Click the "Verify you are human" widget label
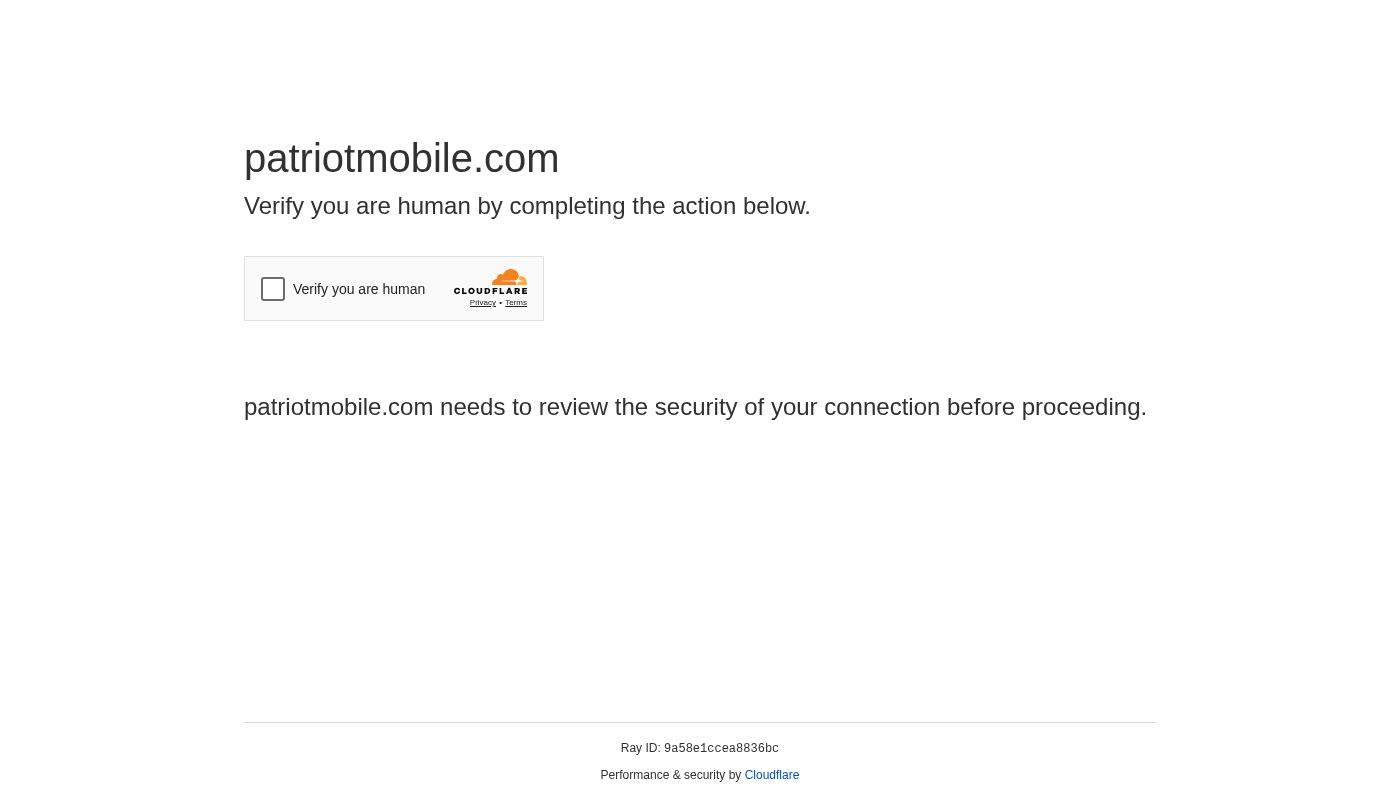This screenshot has height=800, width=1400. (359, 289)
